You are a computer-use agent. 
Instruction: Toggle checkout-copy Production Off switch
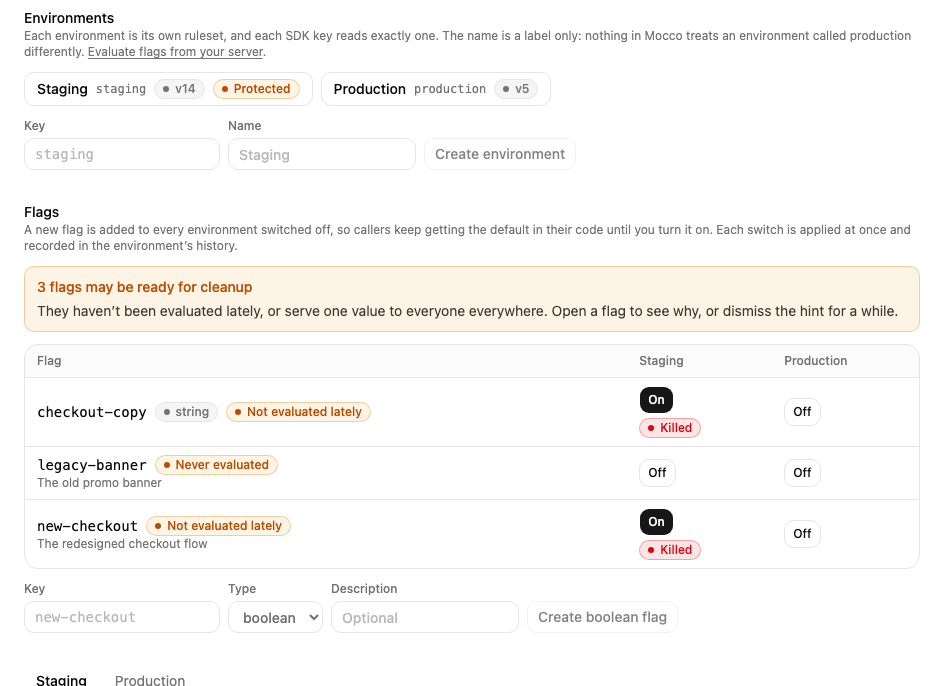pos(802,412)
